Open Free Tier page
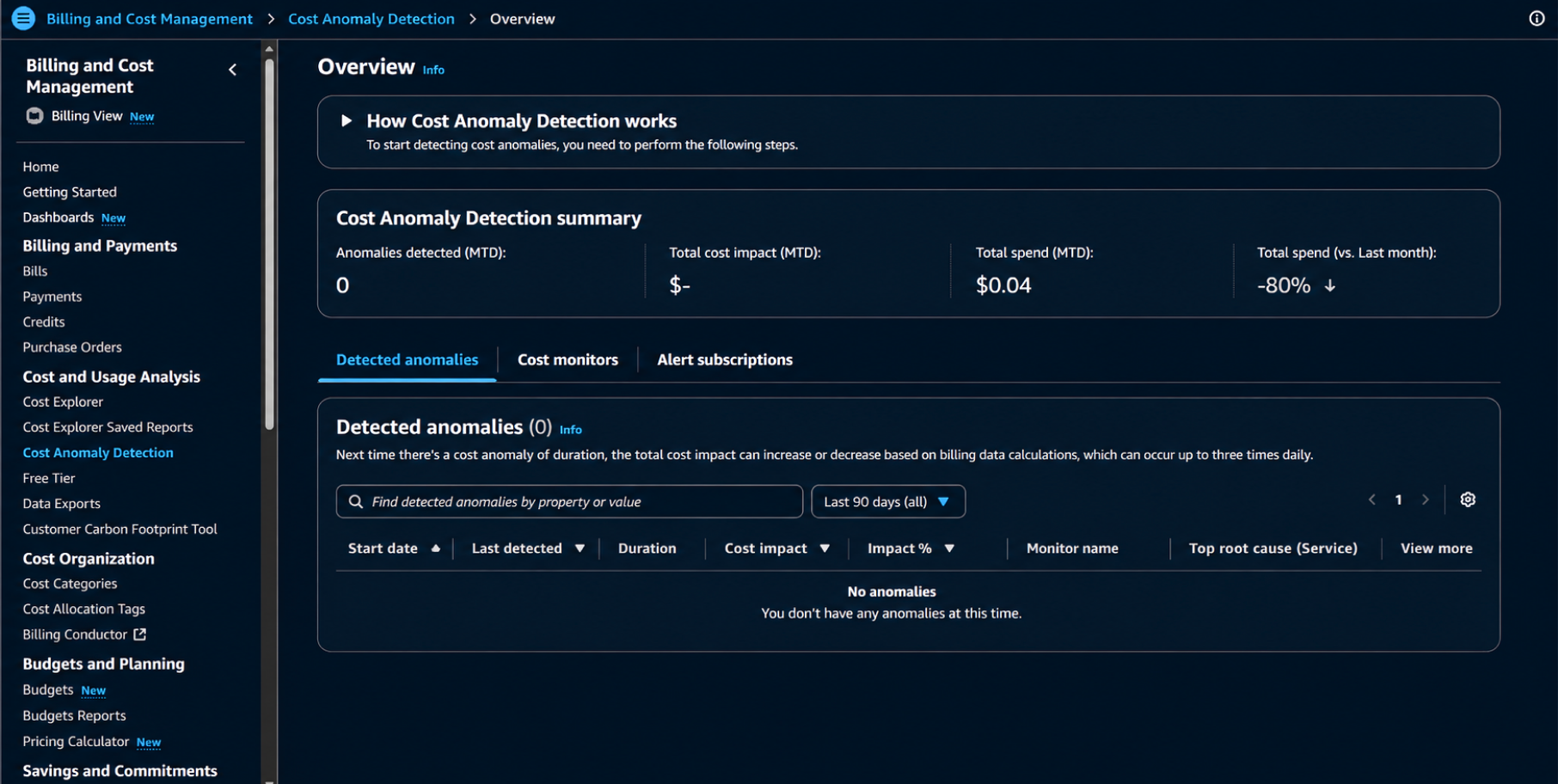The width and height of the screenshot is (1558, 784). tap(49, 478)
